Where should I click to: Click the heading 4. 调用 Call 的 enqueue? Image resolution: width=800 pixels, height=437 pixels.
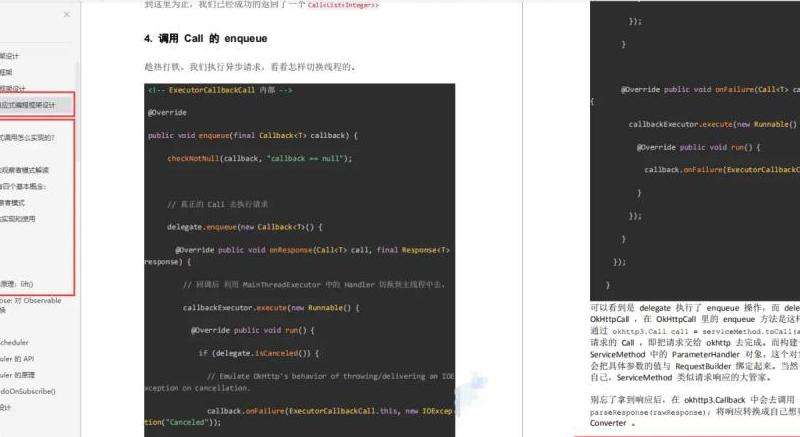205,39
